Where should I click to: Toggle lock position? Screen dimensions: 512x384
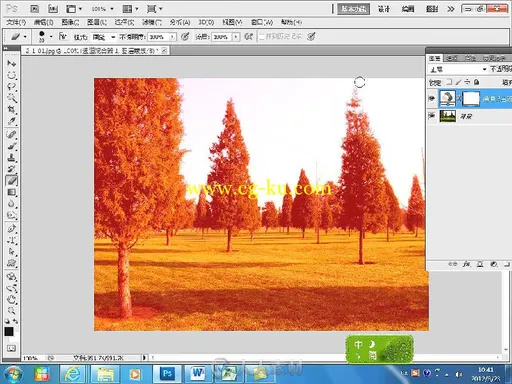[x=468, y=82]
